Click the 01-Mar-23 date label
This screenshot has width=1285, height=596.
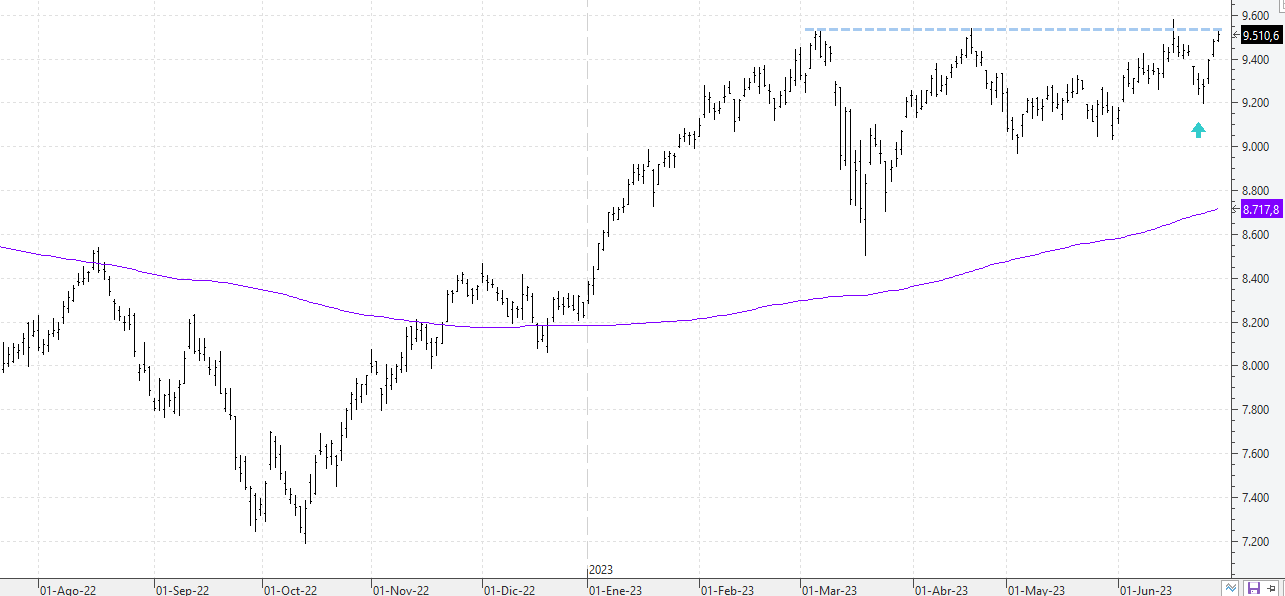pyautogui.click(x=829, y=590)
